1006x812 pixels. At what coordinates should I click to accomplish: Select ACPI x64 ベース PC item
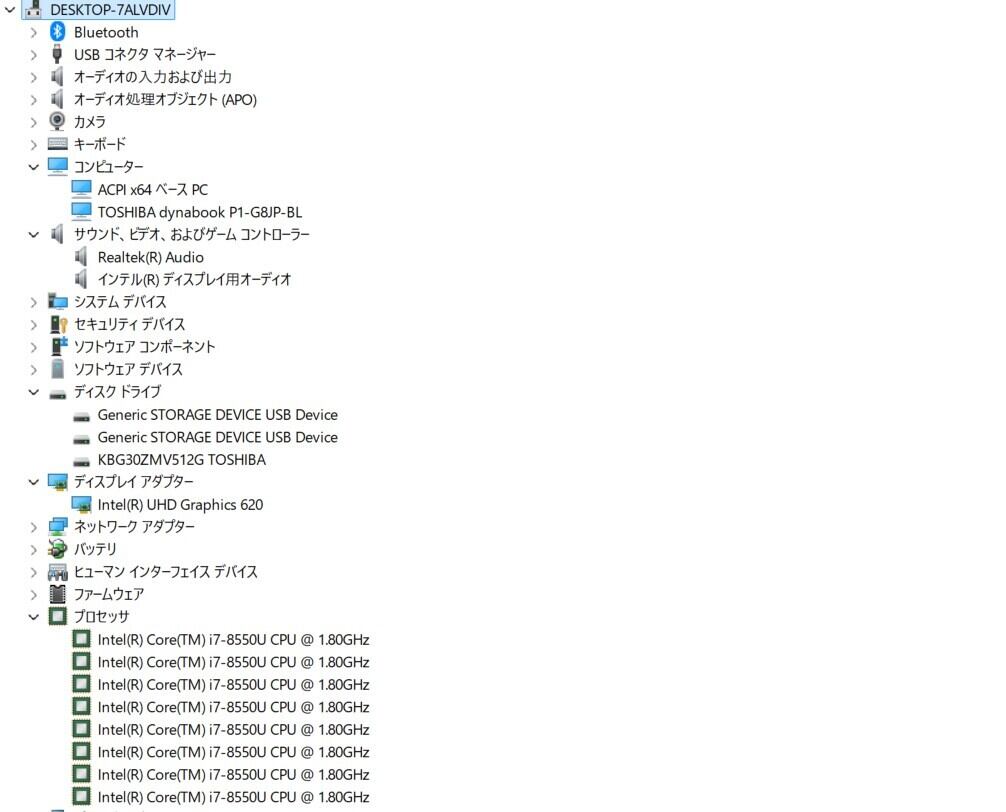(x=153, y=190)
